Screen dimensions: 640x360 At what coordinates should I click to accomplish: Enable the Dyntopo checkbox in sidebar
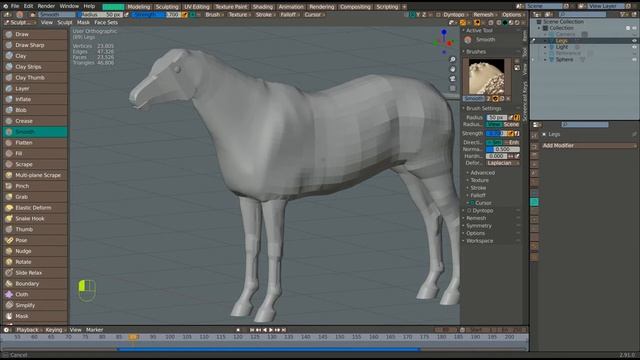(469, 211)
